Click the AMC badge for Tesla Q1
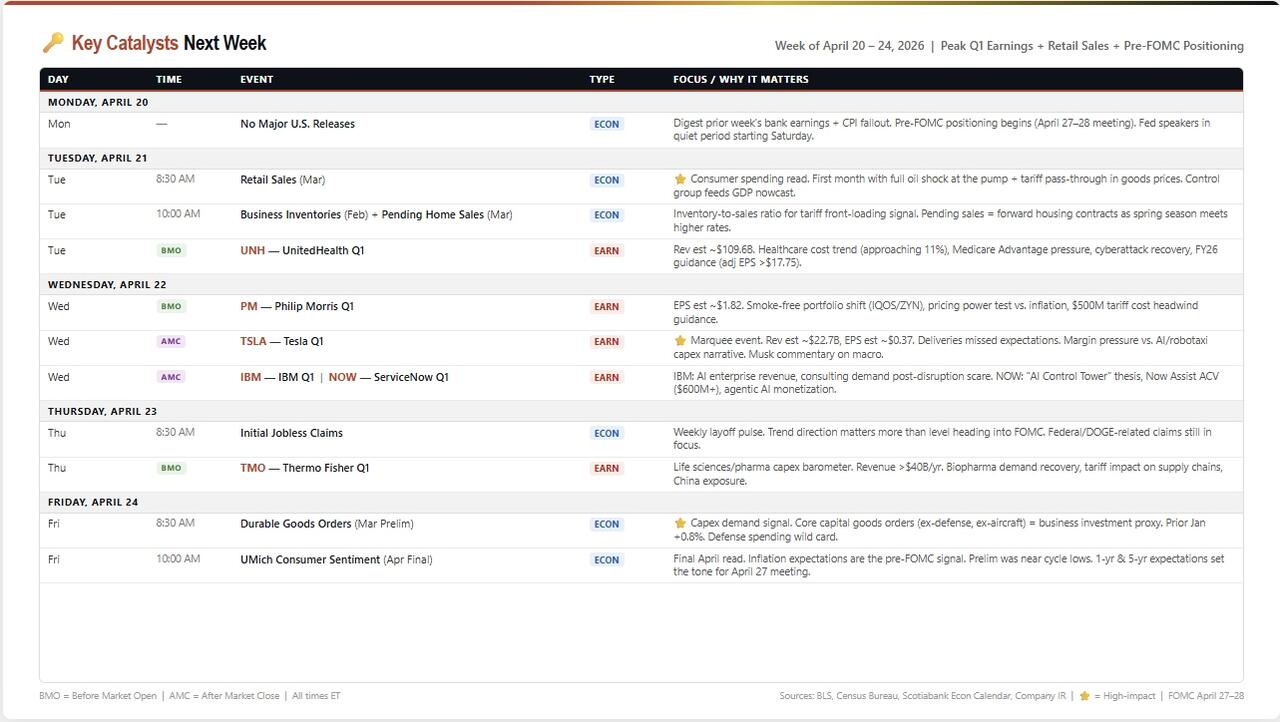 pos(171,342)
